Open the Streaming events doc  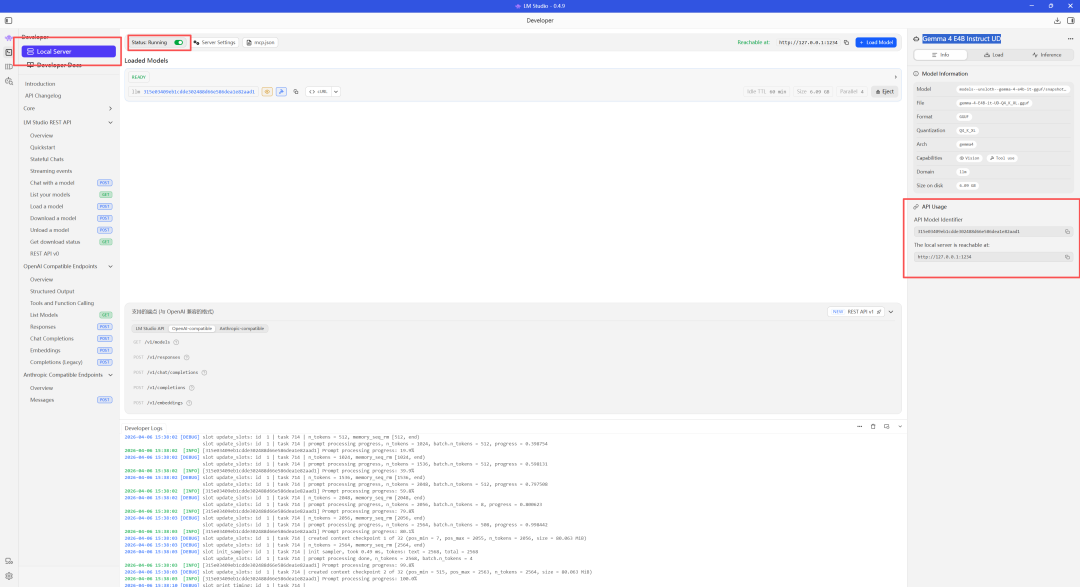tap(51, 171)
